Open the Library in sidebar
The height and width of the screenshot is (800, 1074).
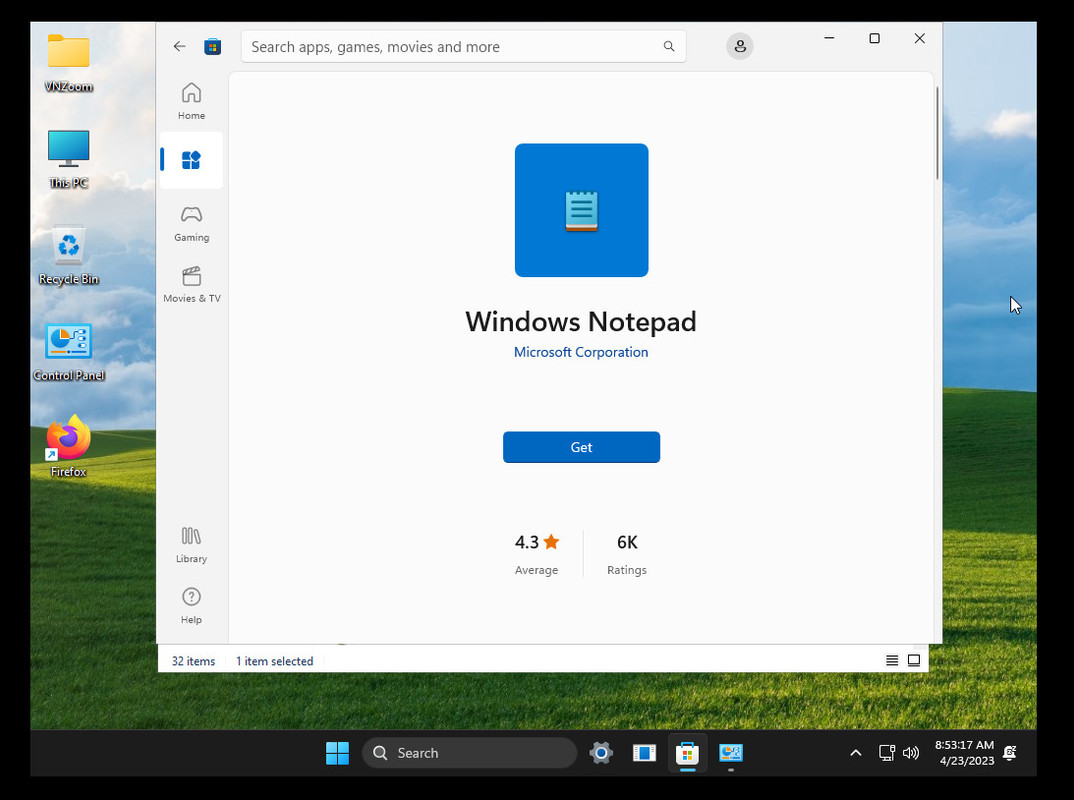tap(191, 545)
